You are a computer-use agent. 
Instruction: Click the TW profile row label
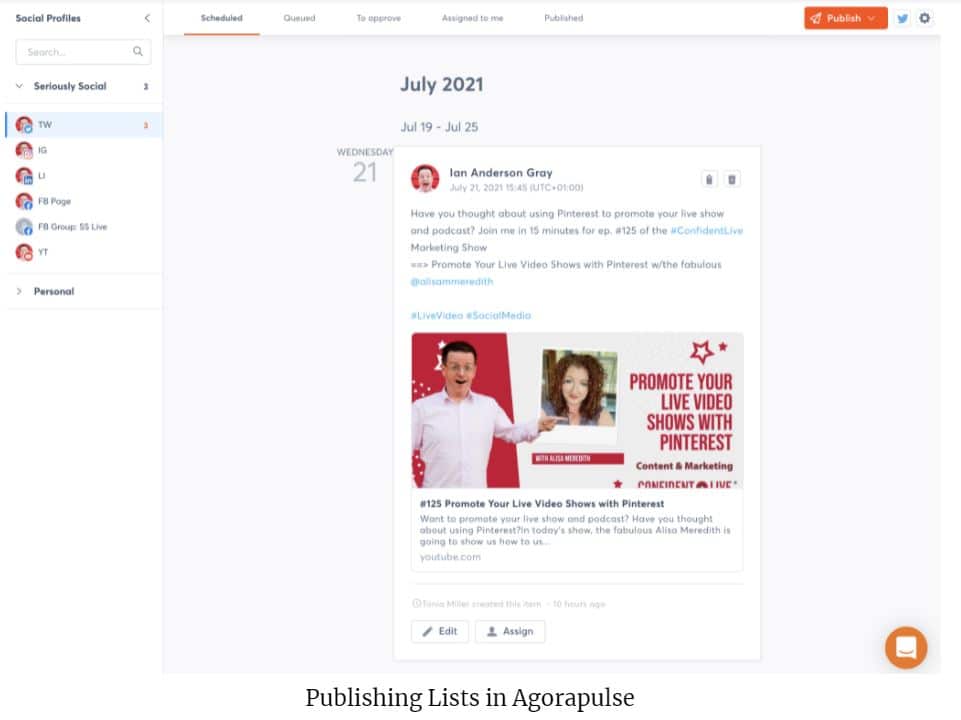pos(45,125)
